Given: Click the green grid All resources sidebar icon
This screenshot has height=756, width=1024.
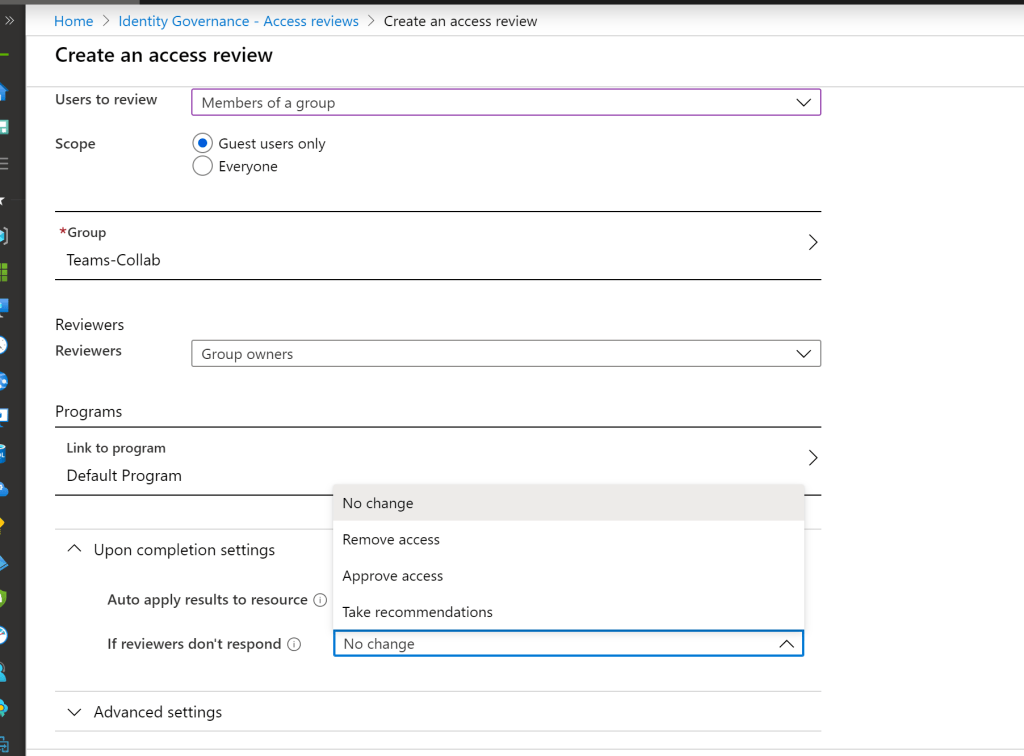Looking at the screenshot, I should [x=3, y=272].
